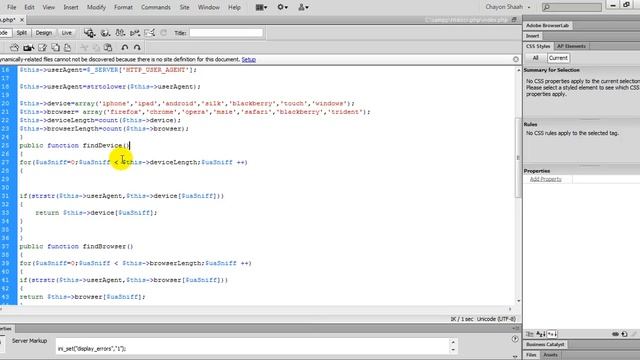Screen dimensions: 640x360
Task: Open the Business Catalyst panel tab
Action: point(545,344)
